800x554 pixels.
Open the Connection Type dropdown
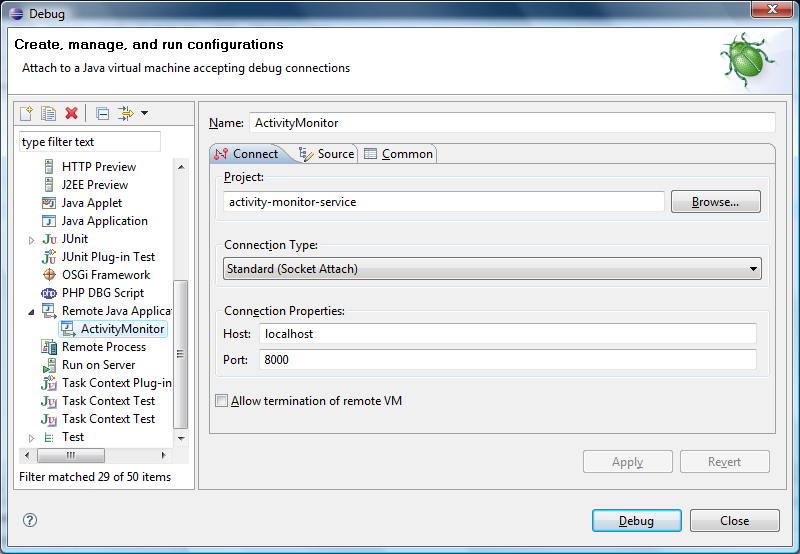coord(492,269)
